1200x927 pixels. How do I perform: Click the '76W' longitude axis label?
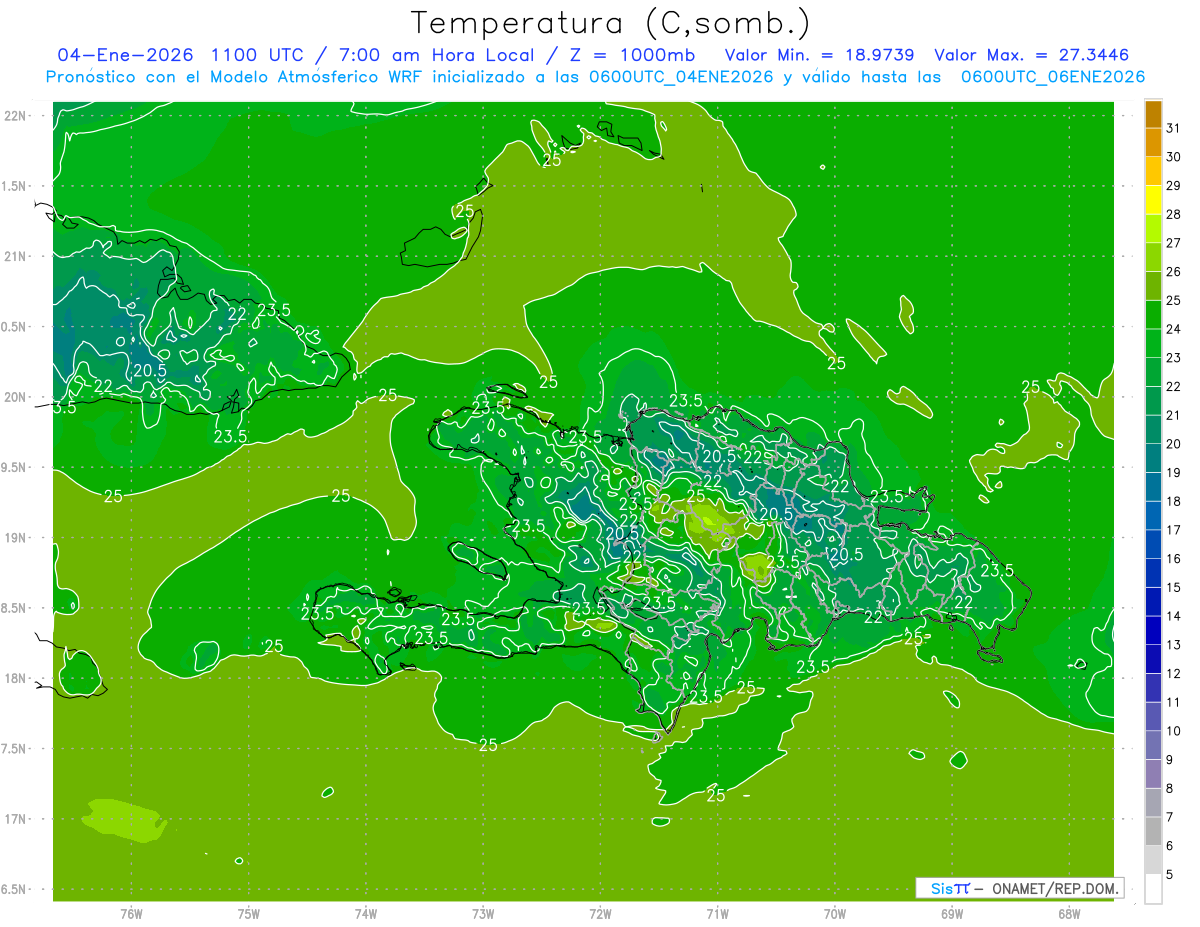(132, 913)
